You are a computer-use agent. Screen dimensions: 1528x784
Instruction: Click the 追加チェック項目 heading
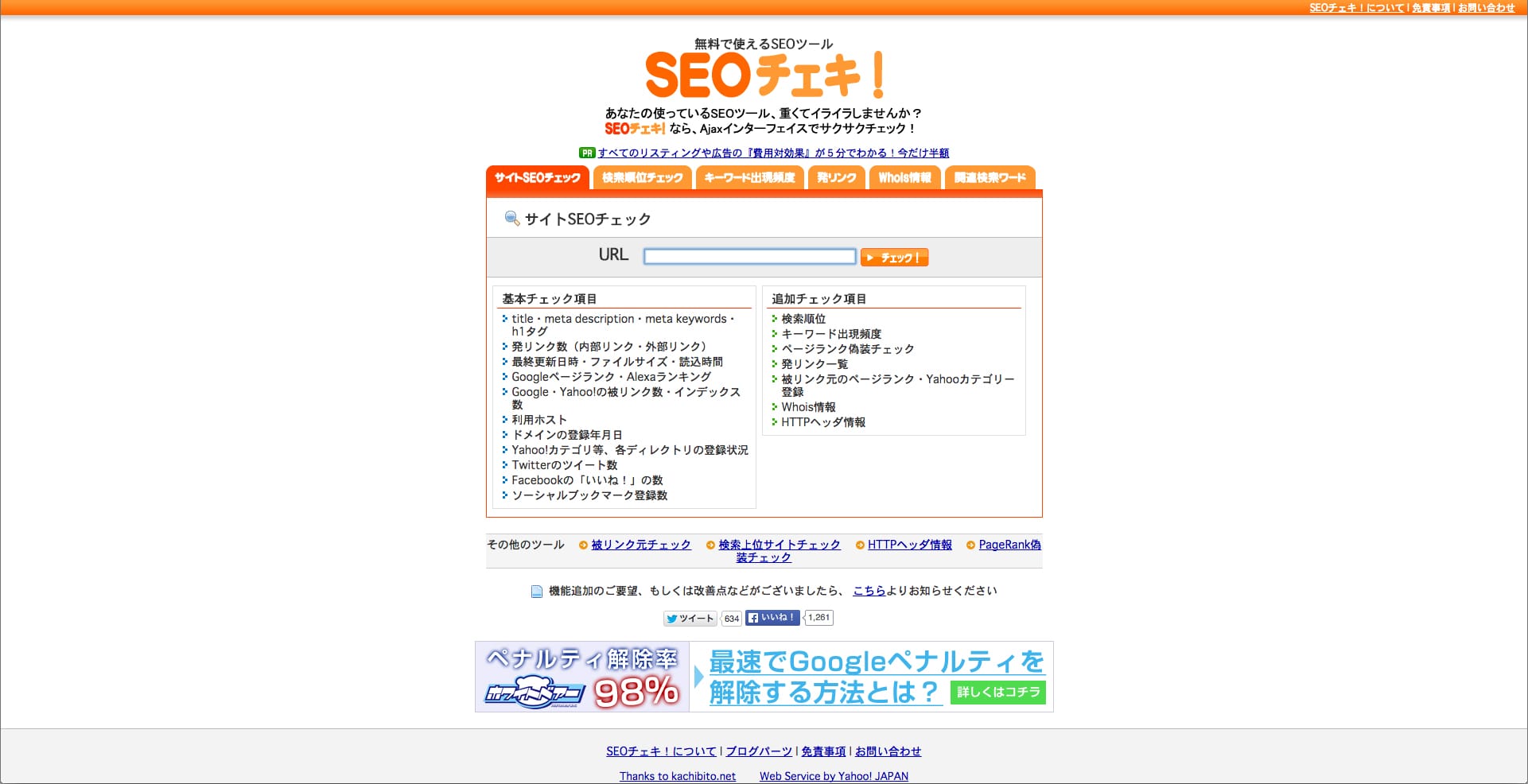click(819, 299)
